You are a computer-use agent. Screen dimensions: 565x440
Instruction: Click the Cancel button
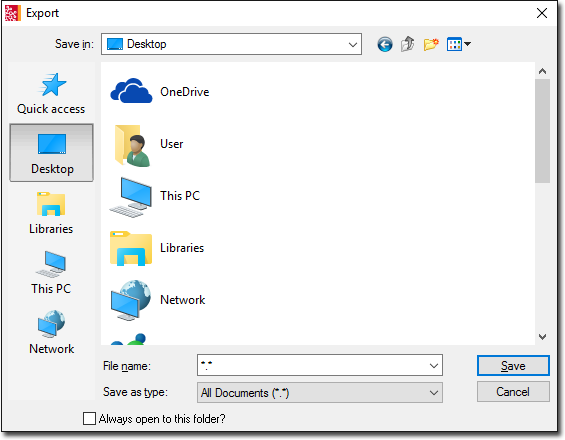513,392
